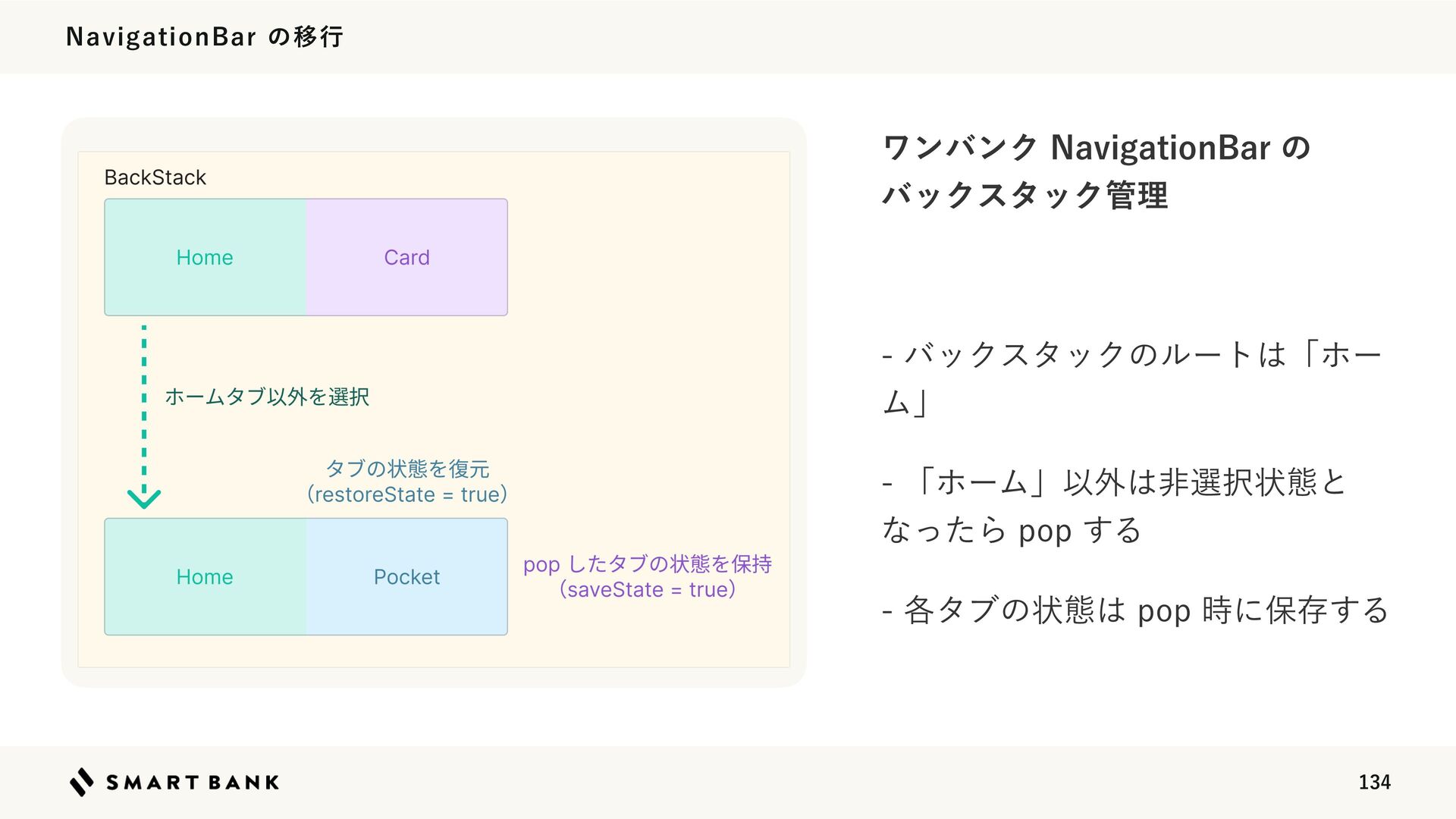The height and width of the screenshot is (819, 1456).
Task: Click the bottom Home box
Action: click(x=206, y=576)
